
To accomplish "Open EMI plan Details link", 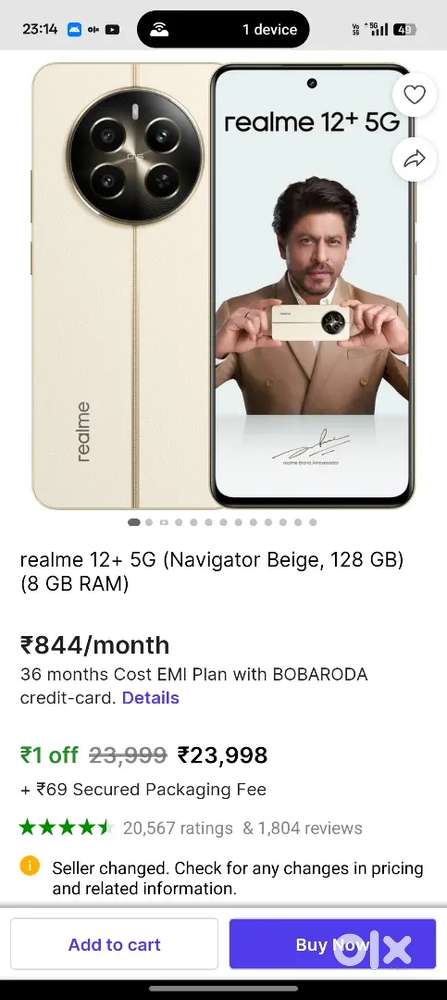I will (x=150, y=698).
